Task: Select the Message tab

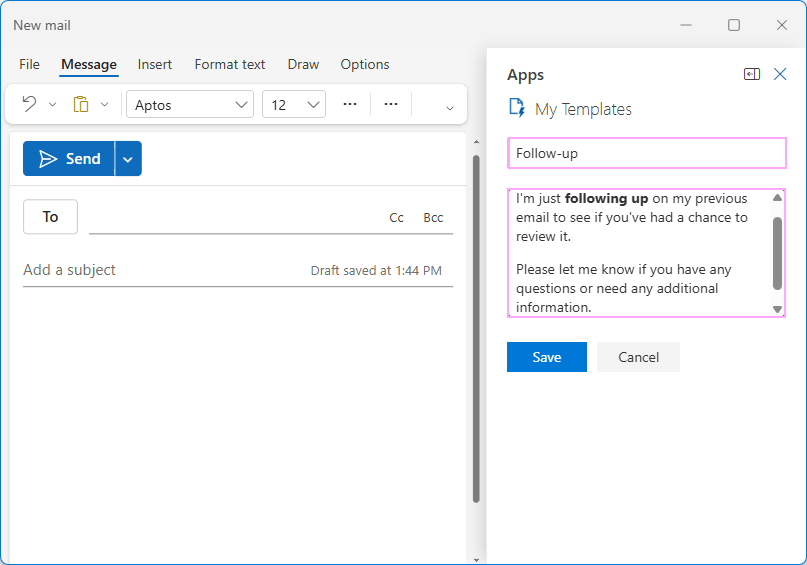Action: click(x=89, y=64)
